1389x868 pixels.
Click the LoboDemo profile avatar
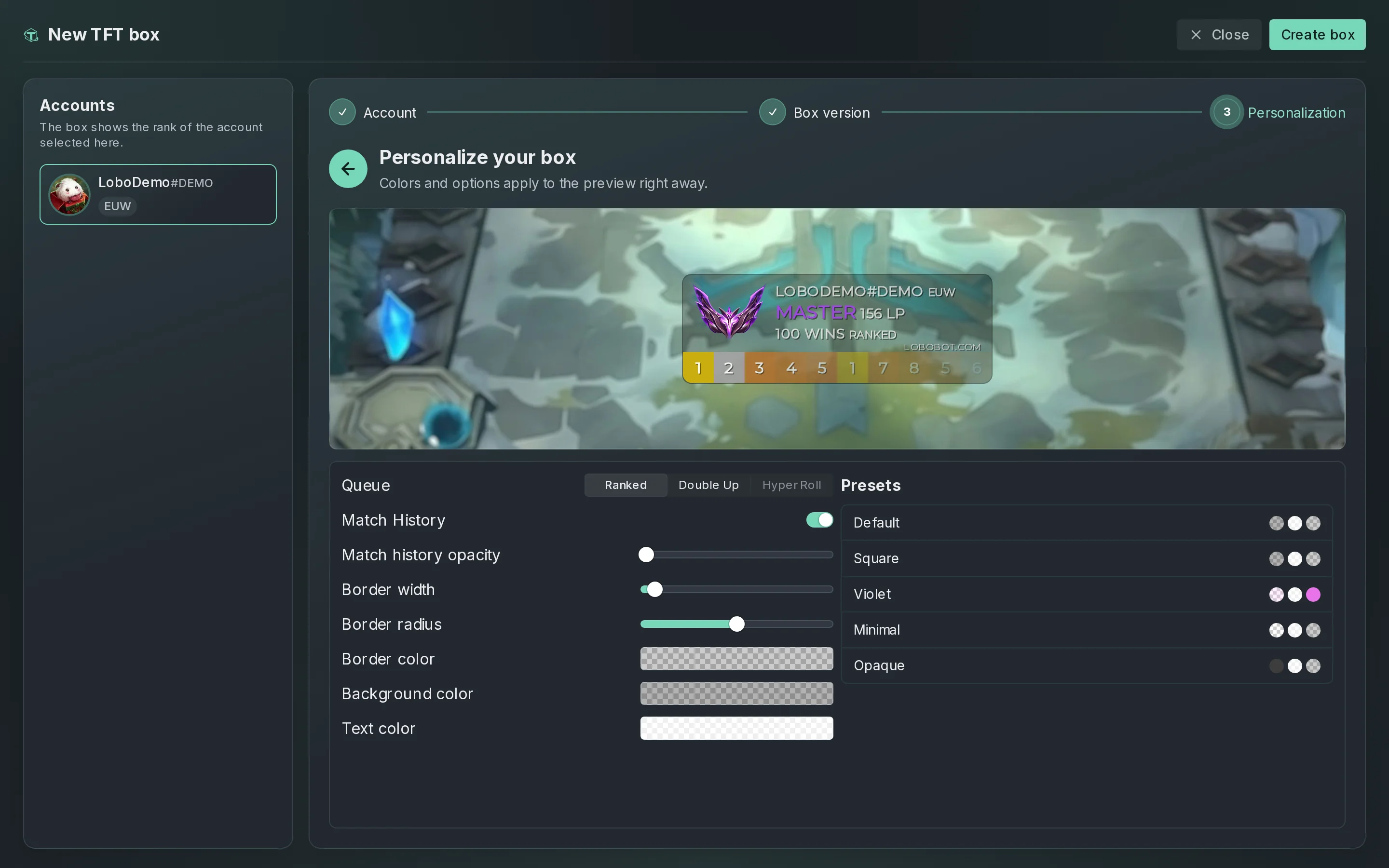pyautogui.click(x=69, y=195)
